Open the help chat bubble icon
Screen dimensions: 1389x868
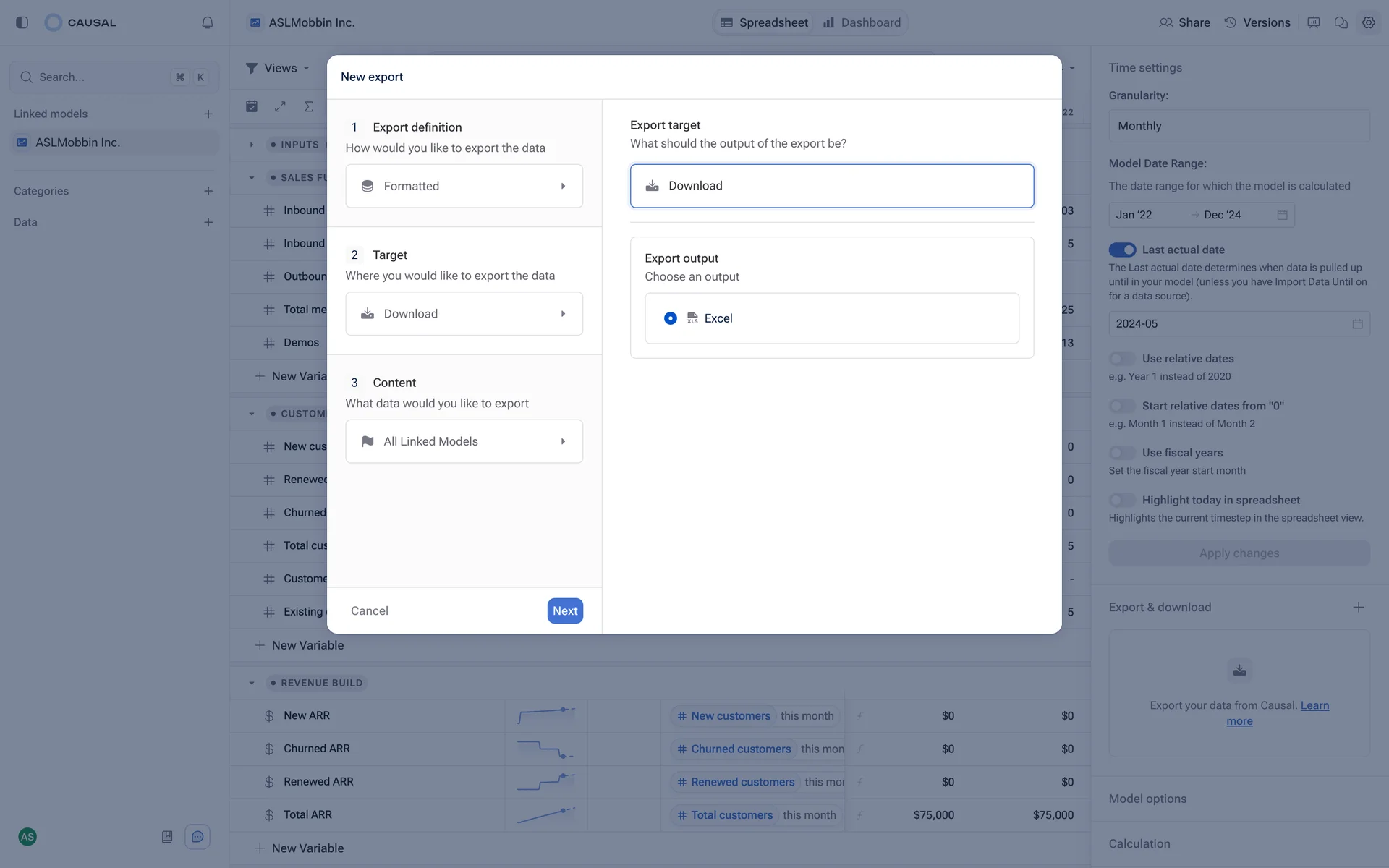(197, 837)
